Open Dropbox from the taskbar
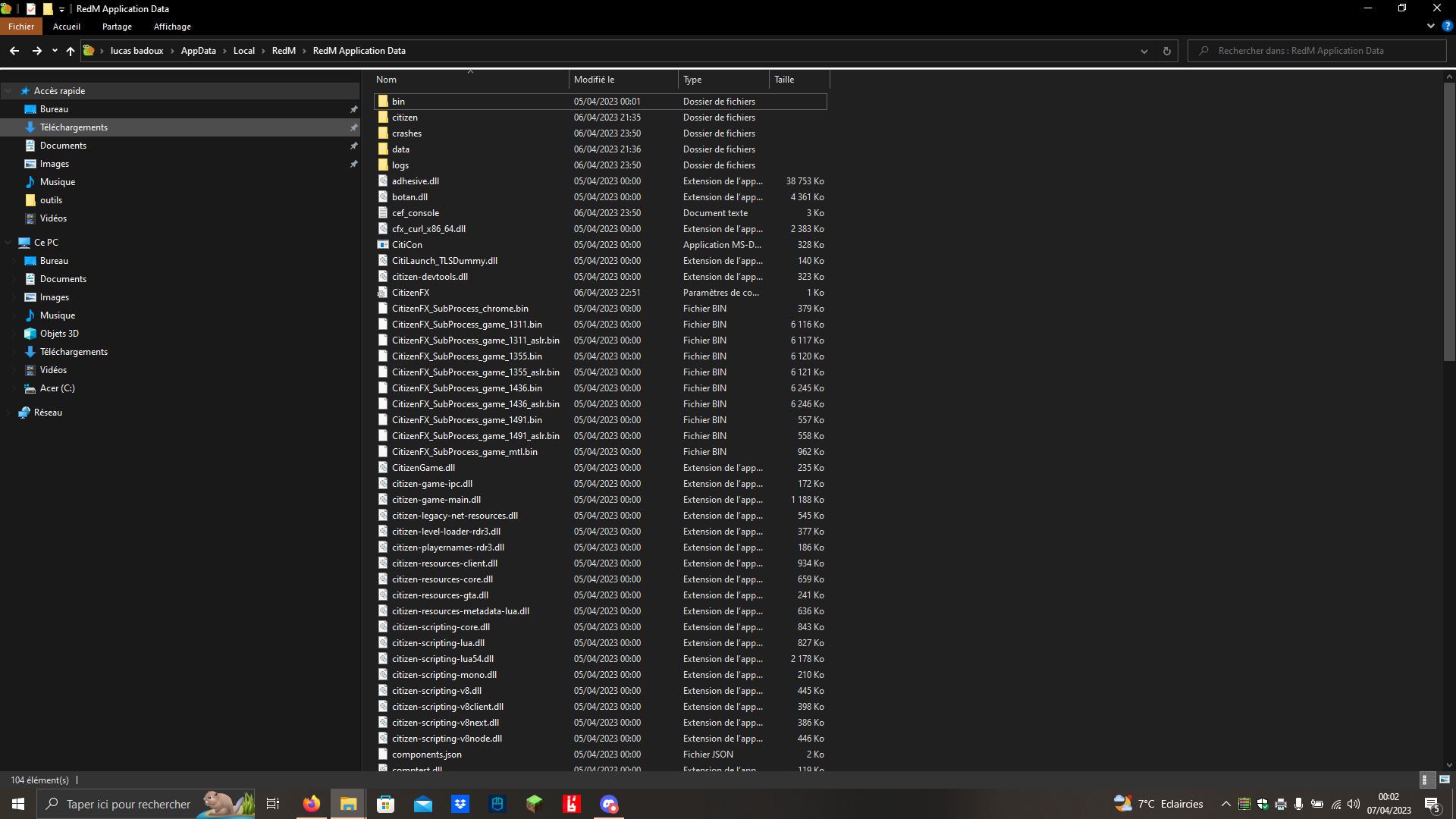 [460, 804]
